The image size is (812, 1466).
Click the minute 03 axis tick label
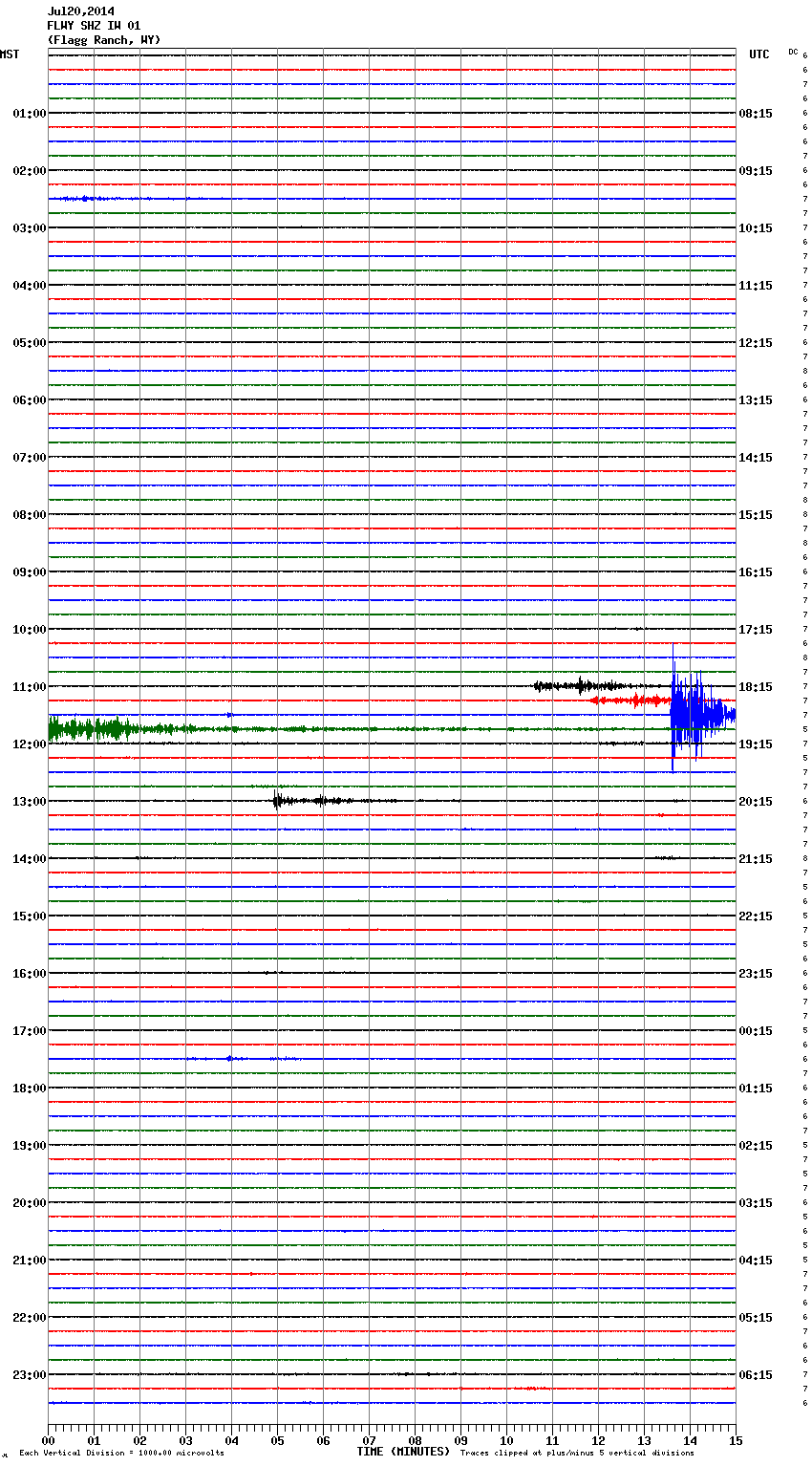(186, 1441)
